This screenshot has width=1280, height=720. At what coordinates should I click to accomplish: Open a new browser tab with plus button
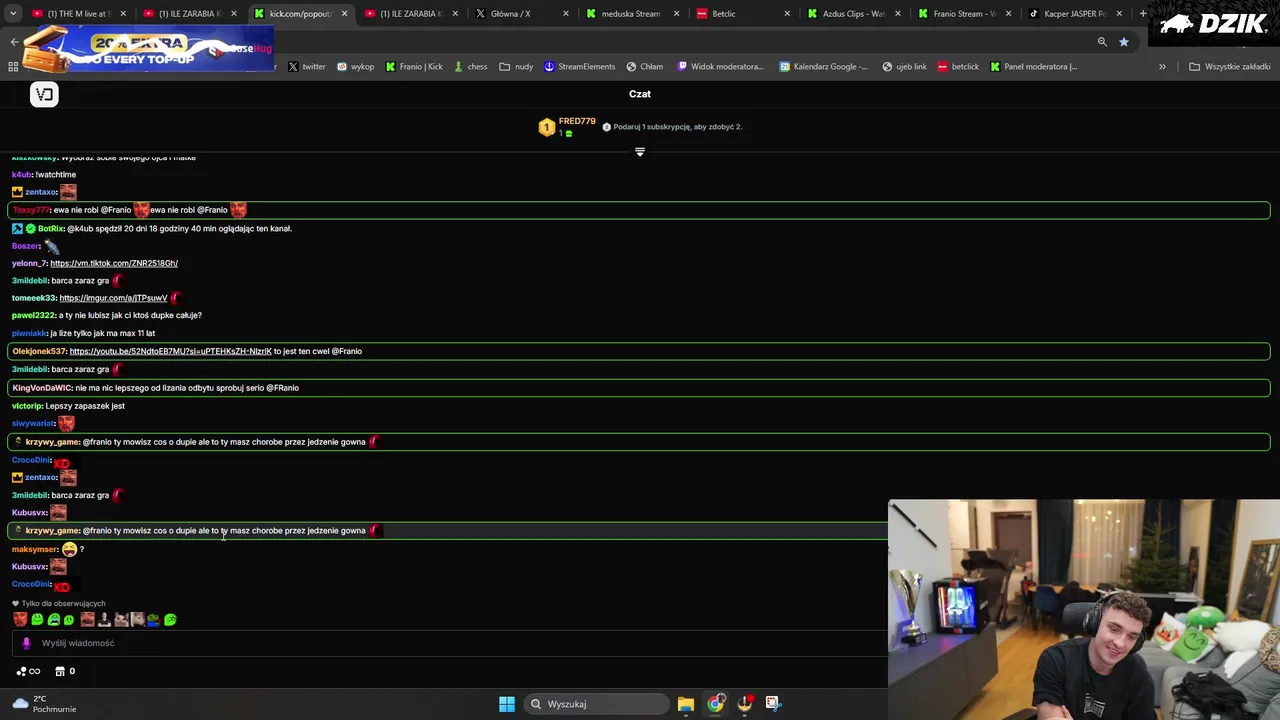(1143, 14)
